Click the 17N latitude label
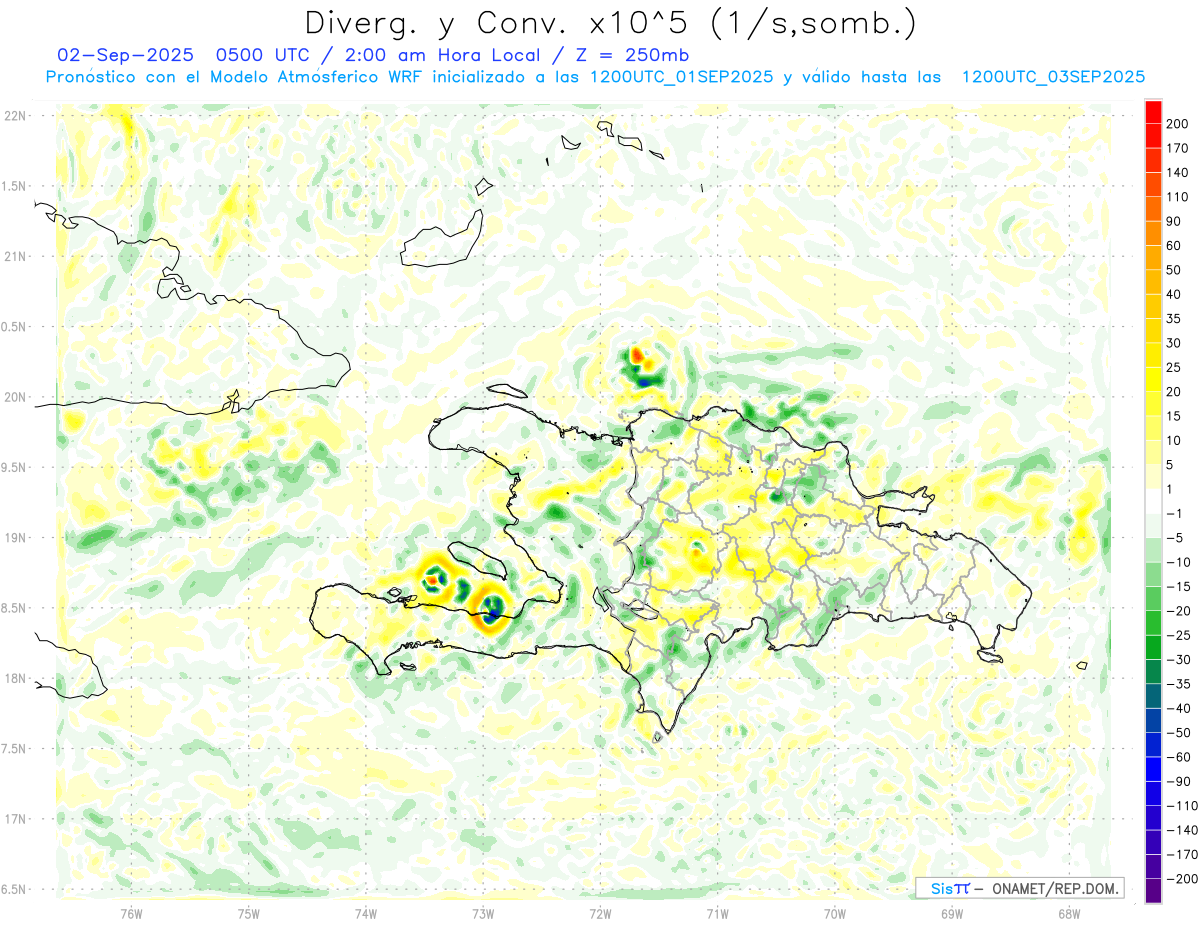 point(15,819)
